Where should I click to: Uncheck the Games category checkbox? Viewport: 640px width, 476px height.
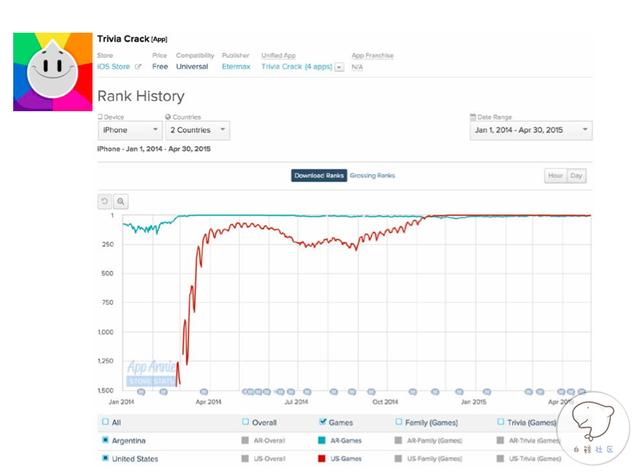point(321,422)
